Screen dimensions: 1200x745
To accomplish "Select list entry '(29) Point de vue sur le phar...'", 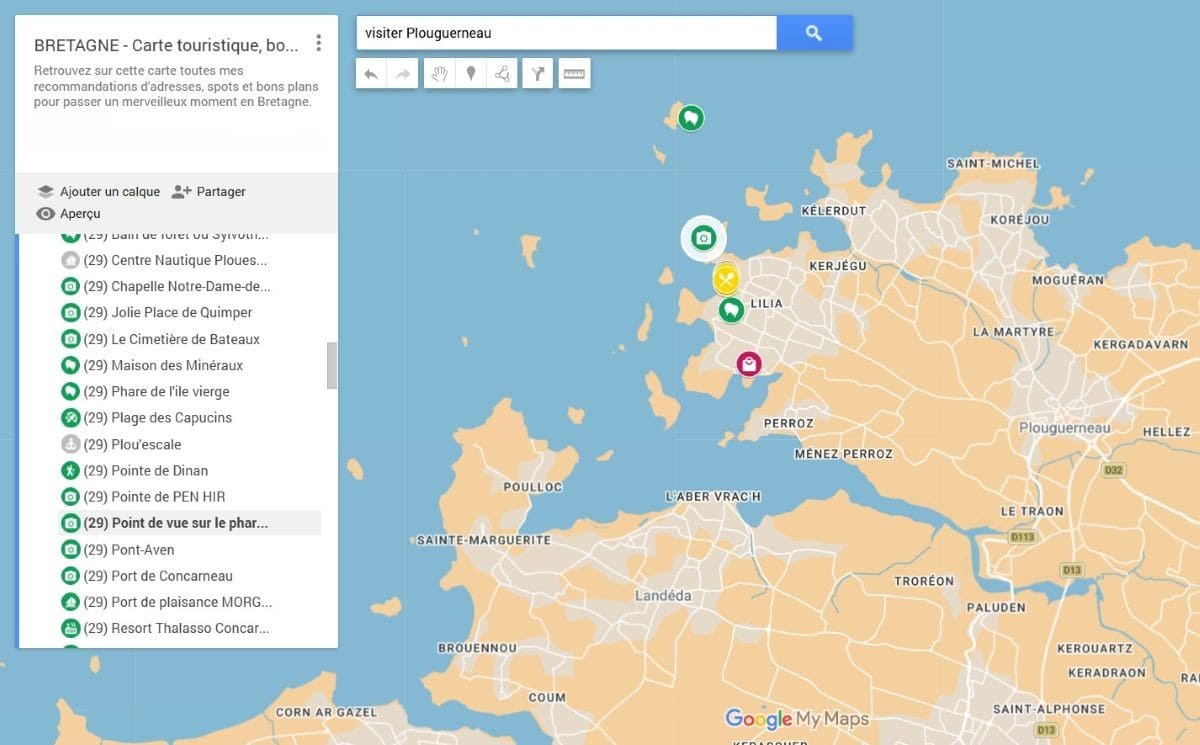I will (189, 523).
